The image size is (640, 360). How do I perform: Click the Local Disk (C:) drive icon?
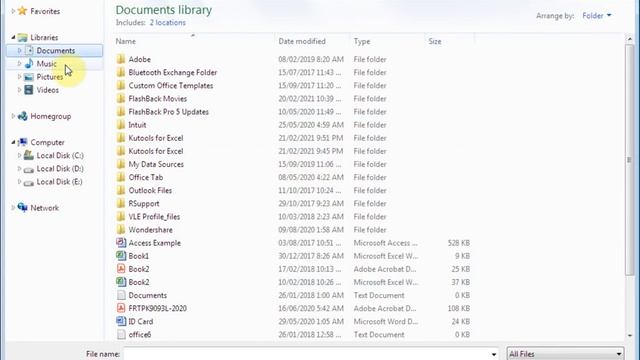[x=29, y=155]
